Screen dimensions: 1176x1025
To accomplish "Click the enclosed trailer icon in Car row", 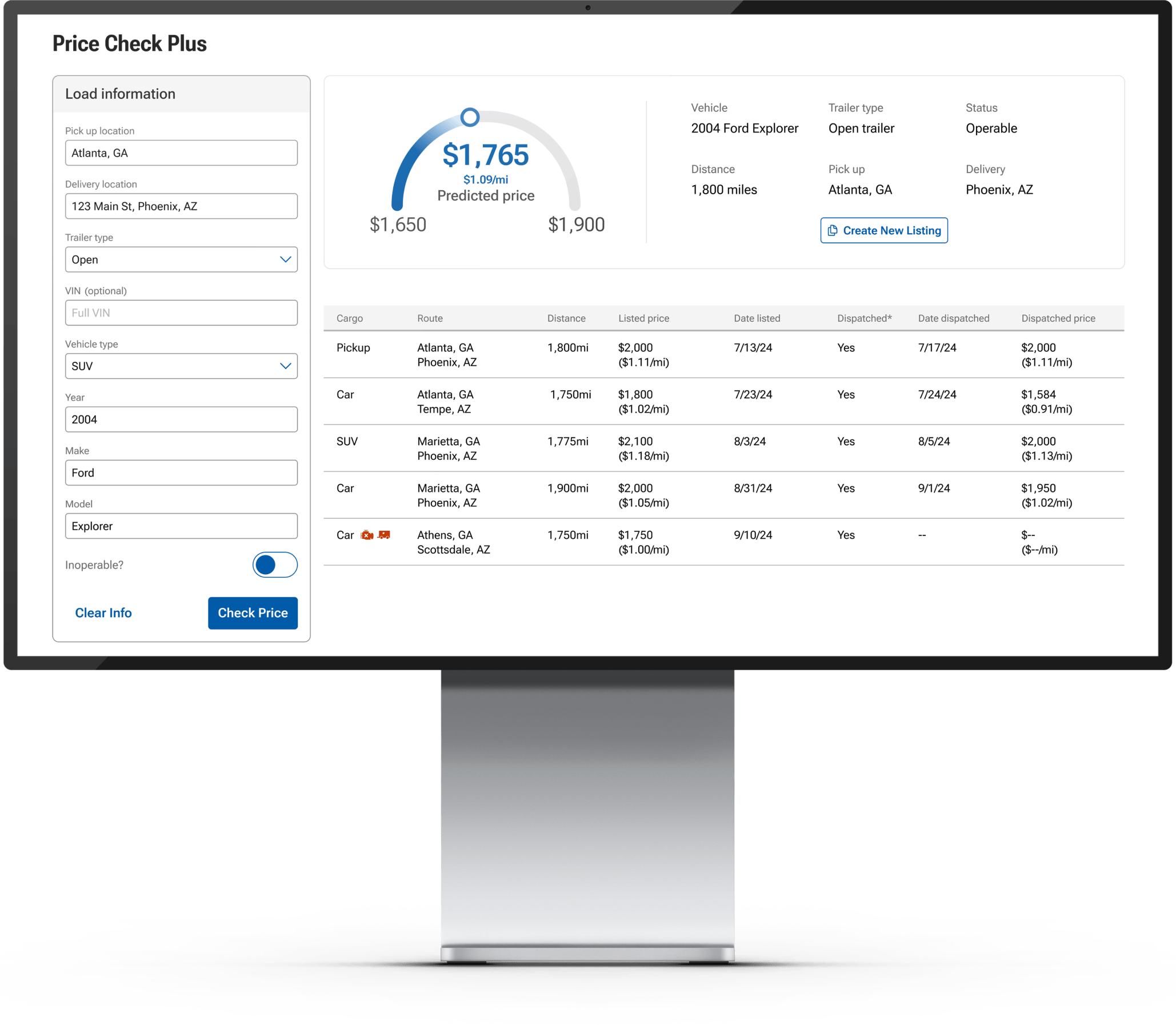I will pos(384,535).
